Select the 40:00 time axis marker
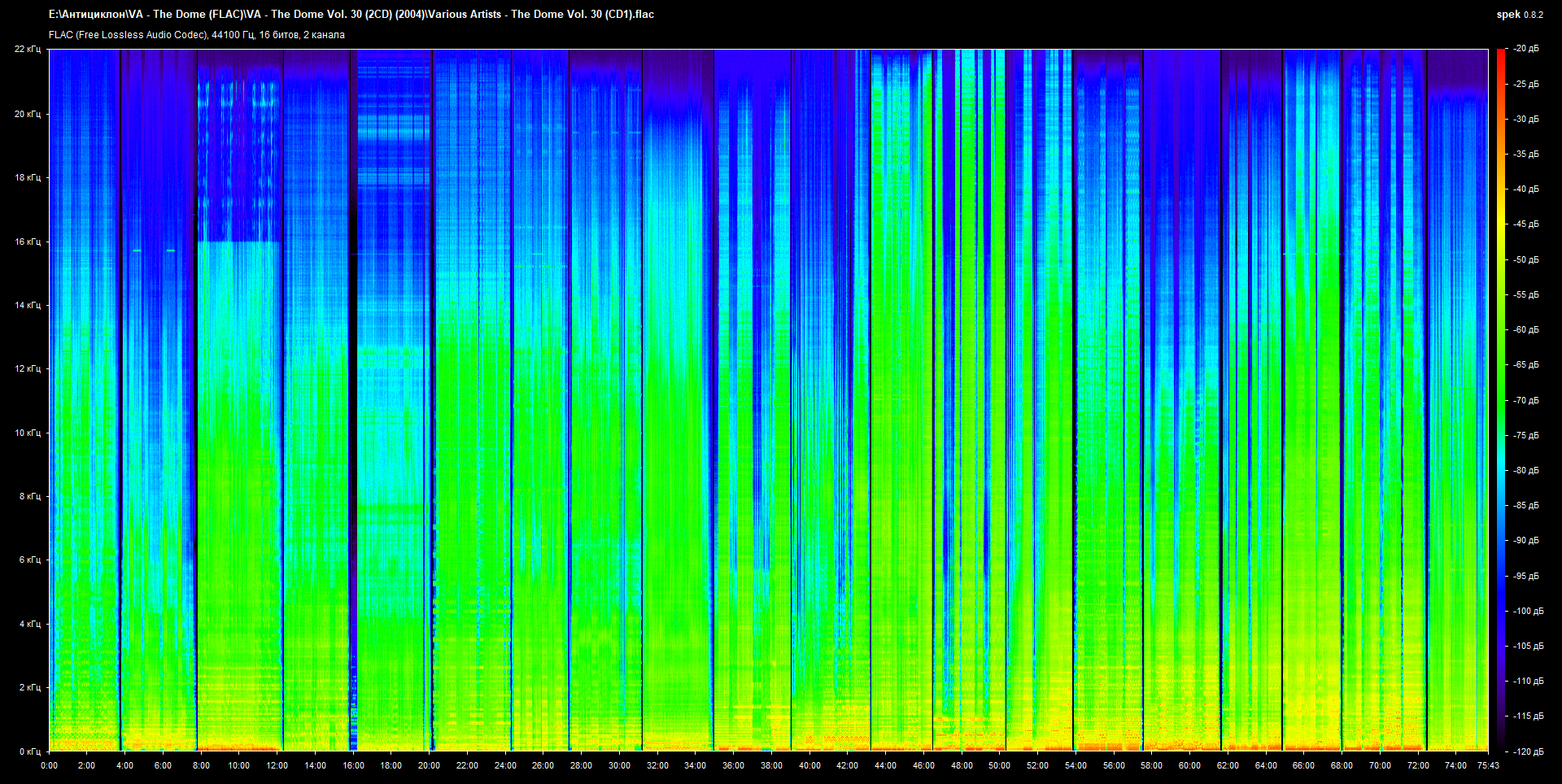 point(809,765)
